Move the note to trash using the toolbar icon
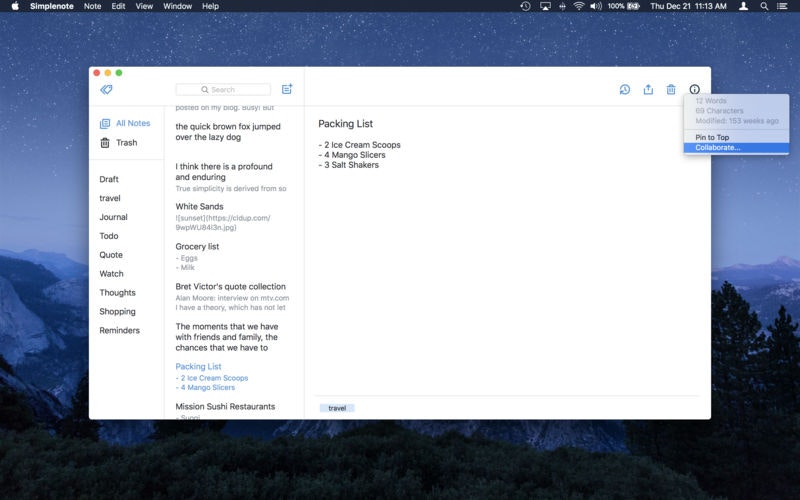Viewport: 800px width, 500px height. [671, 90]
